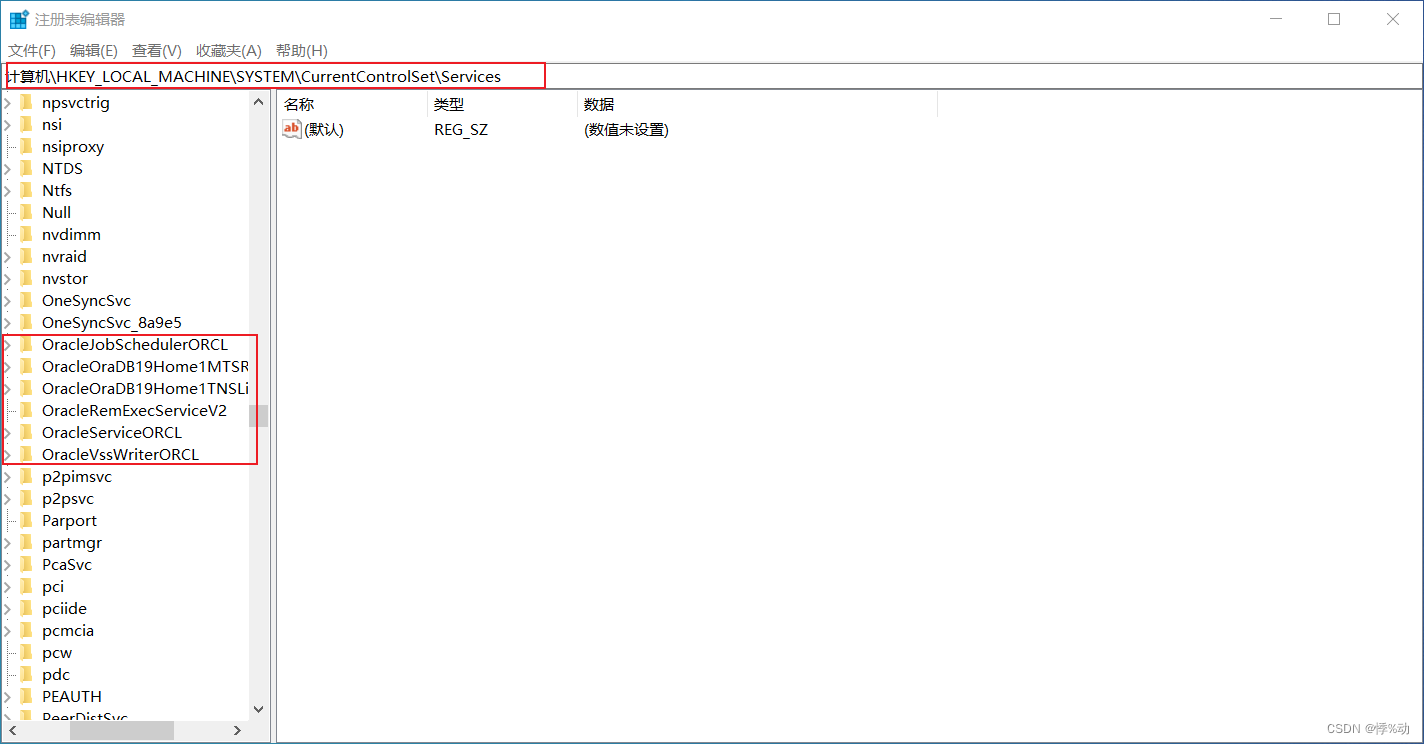Image resolution: width=1424 pixels, height=744 pixels.
Task: Expand the p2pimsvc key
Action: [8, 476]
